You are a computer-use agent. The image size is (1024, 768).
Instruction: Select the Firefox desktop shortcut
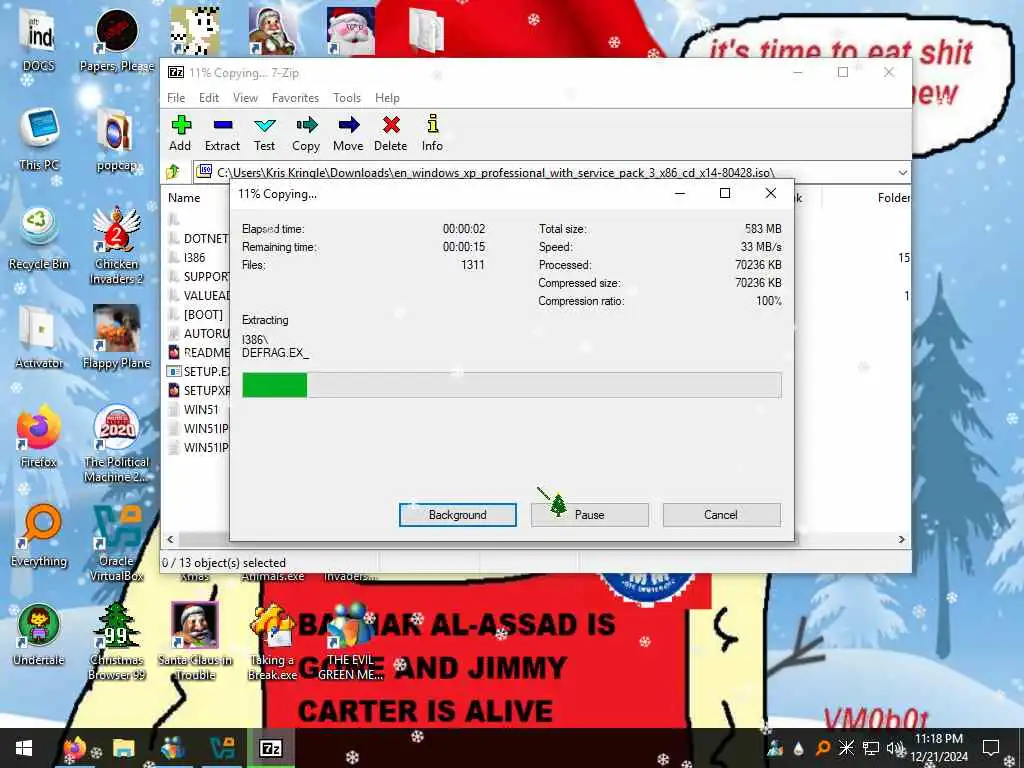[x=39, y=436]
